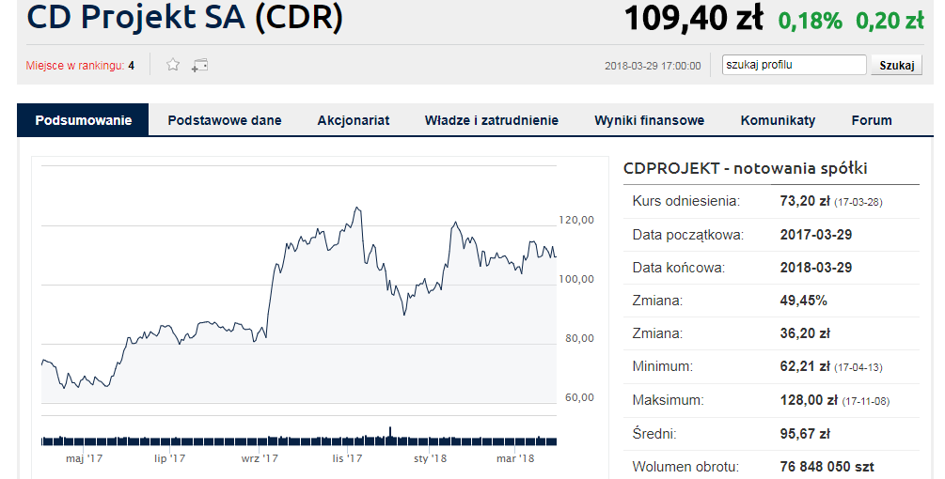945x479 pixels.
Task: Click the wrz '17 axis label
Action: (x=260, y=459)
